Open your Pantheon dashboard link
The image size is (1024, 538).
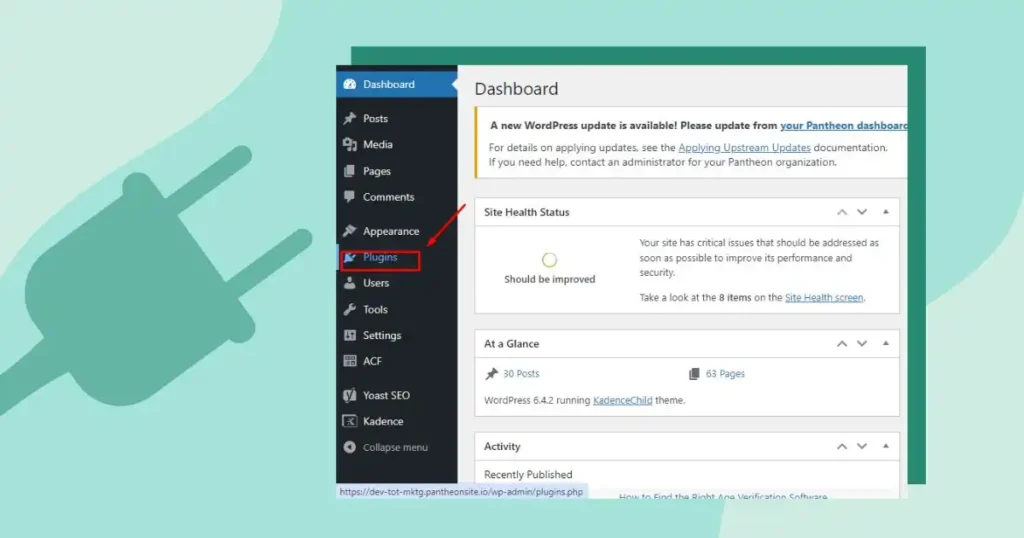coord(843,125)
